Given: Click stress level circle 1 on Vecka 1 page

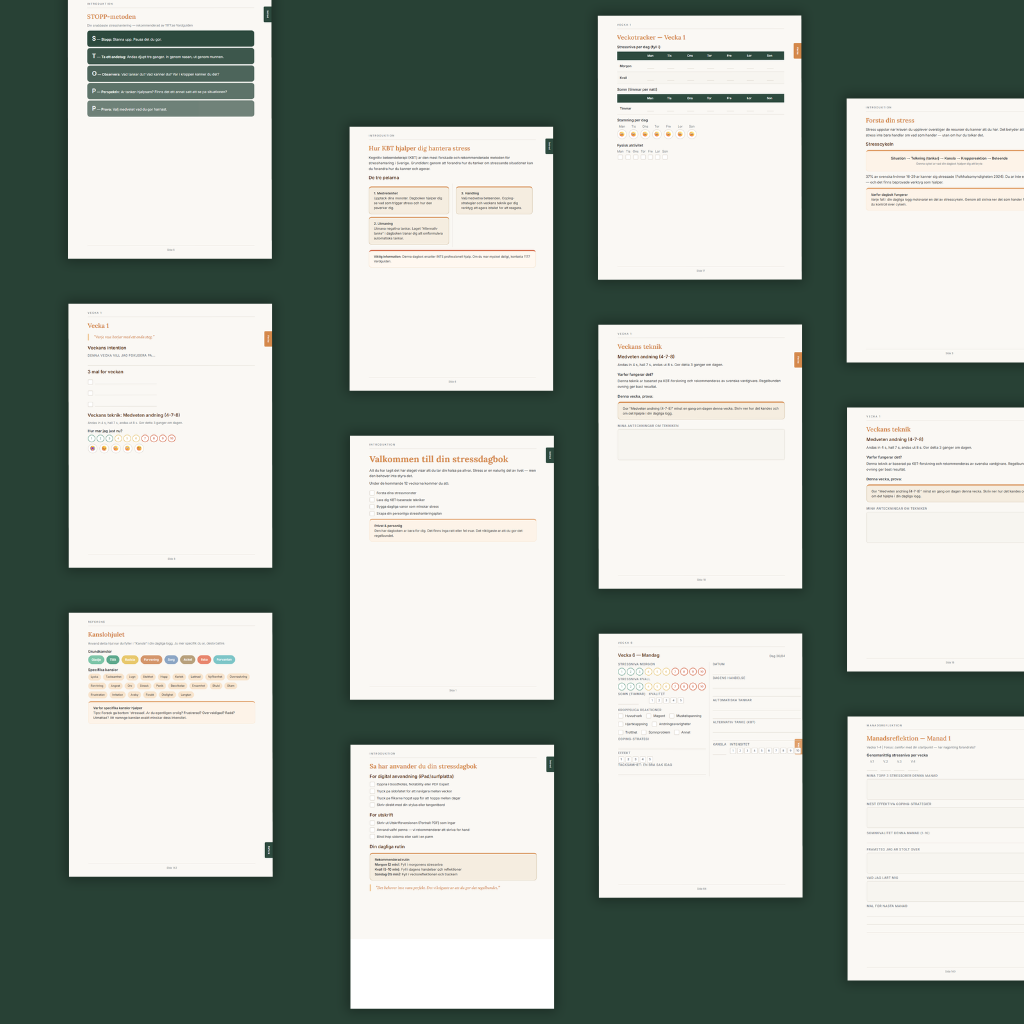Looking at the screenshot, I should [x=91, y=438].
